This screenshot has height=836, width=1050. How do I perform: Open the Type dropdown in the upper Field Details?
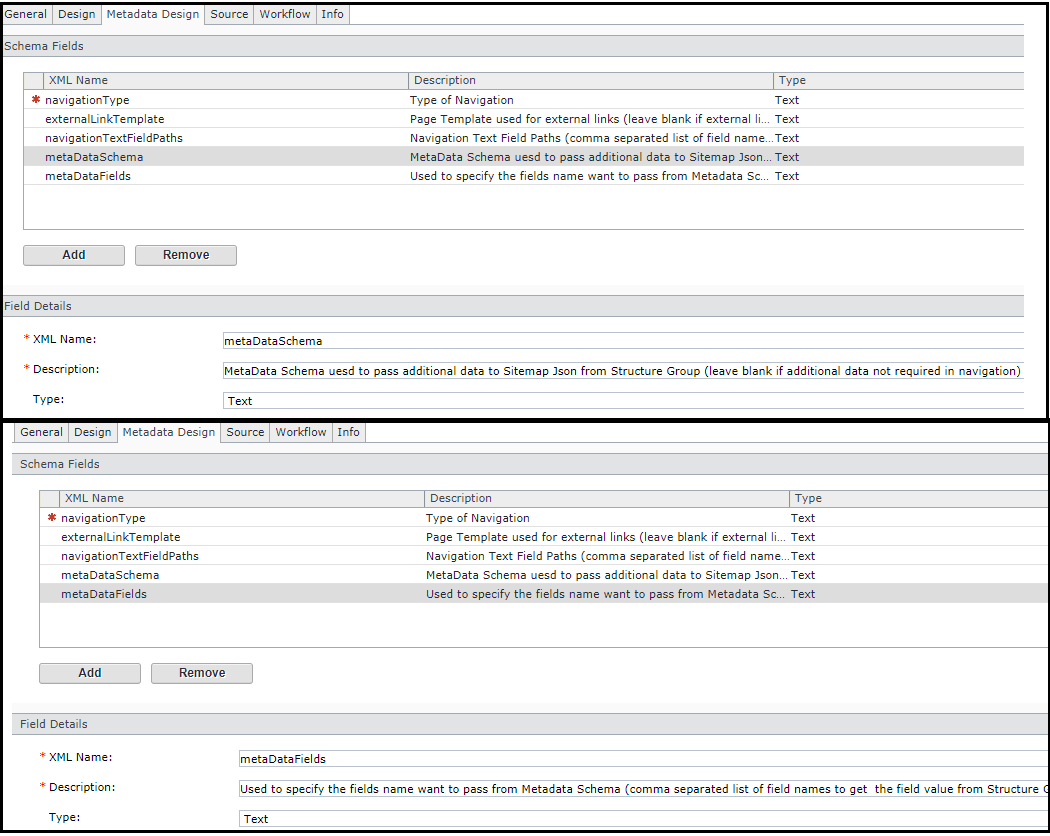pos(622,401)
